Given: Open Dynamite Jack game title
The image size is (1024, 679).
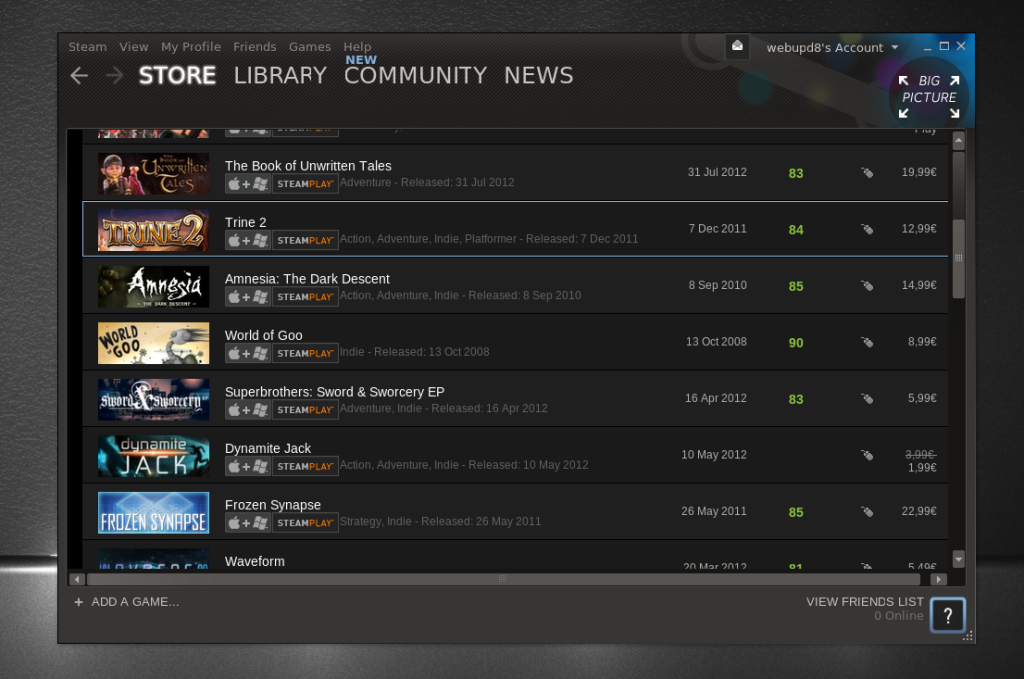Looking at the screenshot, I should pyautogui.click(x=268, y=449).
